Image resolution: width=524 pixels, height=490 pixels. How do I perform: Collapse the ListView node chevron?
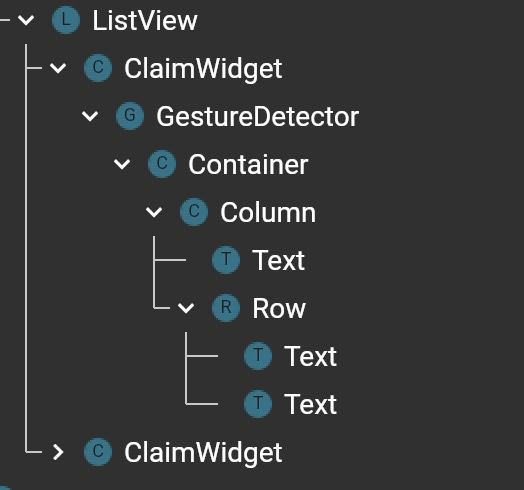(26, 20)
